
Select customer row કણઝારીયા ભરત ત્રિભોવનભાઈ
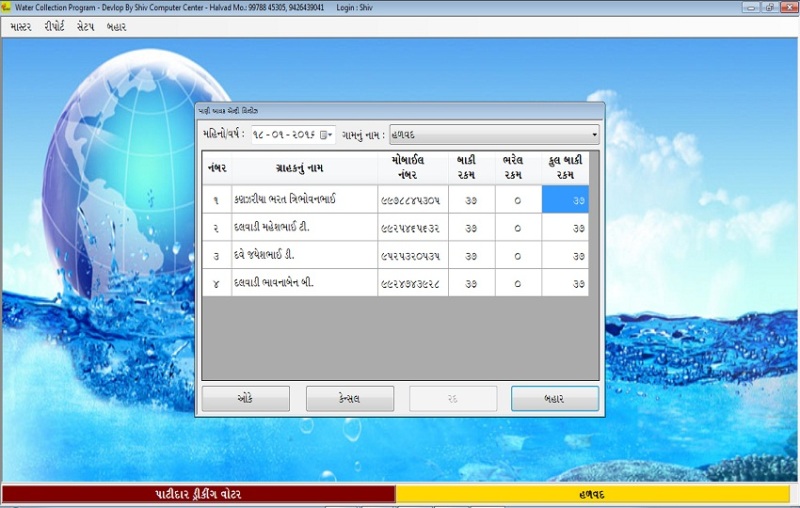(304, 199)
